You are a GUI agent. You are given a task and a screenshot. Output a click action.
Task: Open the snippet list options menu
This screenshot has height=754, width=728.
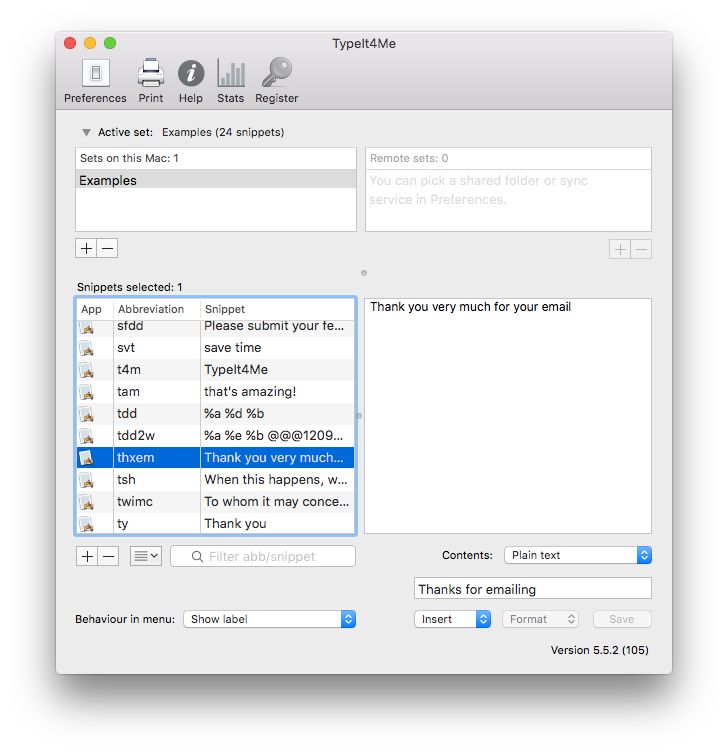(x=146, y=556)
